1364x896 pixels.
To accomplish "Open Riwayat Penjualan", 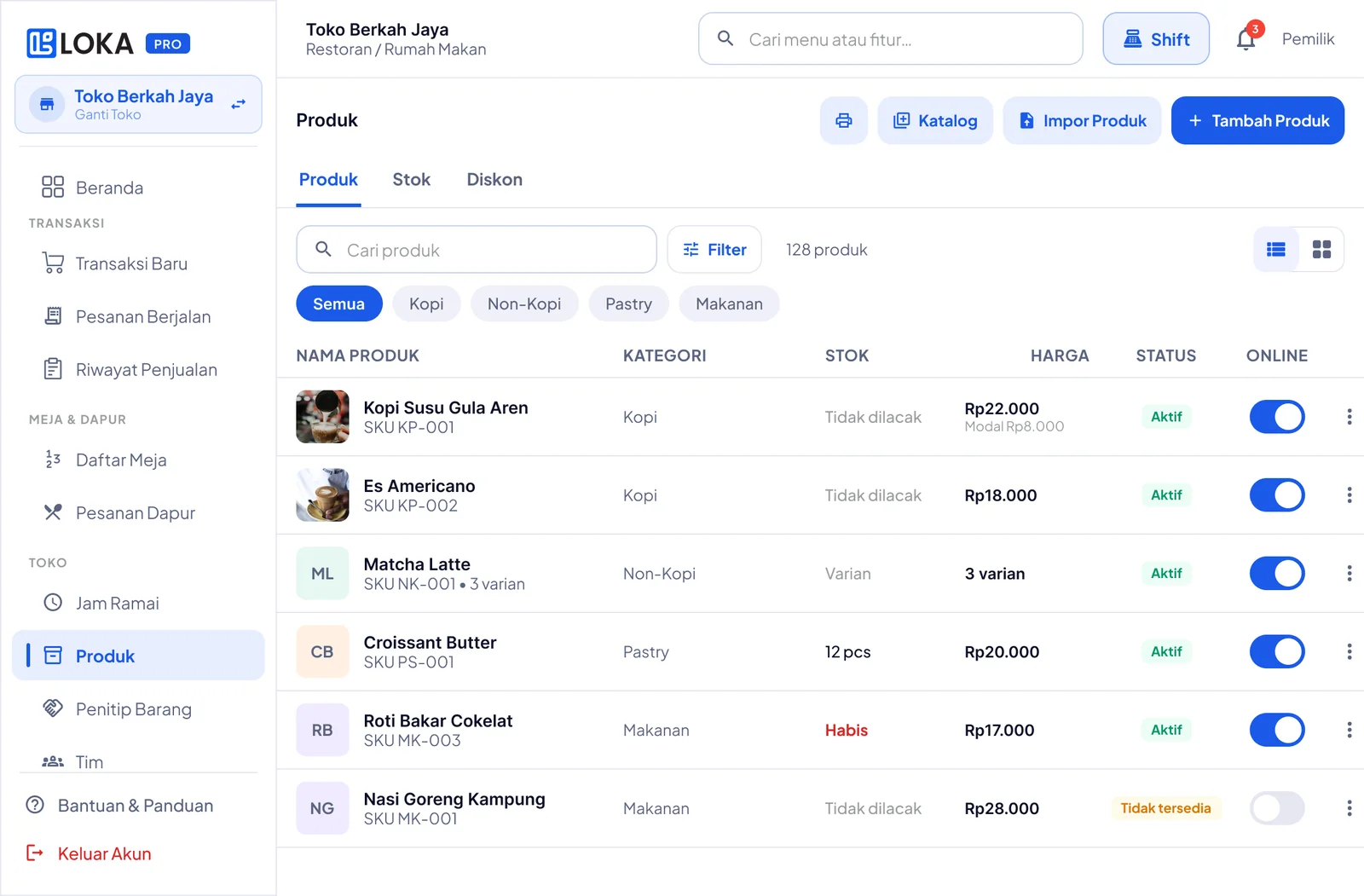I will [x=138, y=369].
